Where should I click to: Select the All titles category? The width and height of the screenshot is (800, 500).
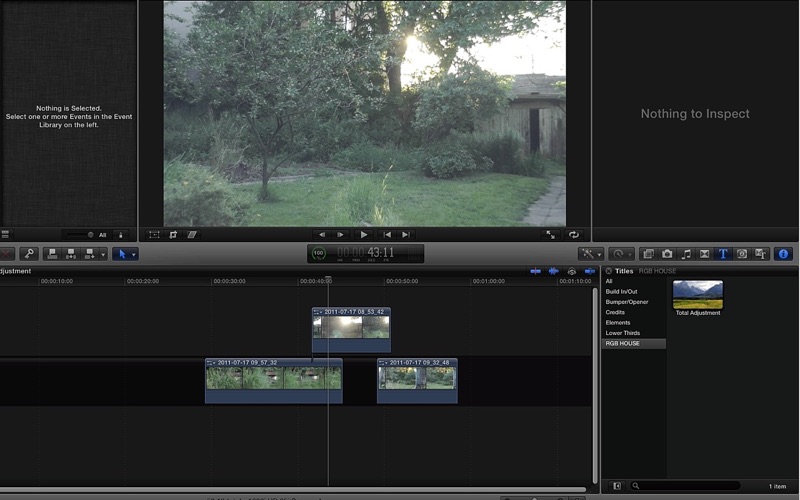(x=609, y=281)
